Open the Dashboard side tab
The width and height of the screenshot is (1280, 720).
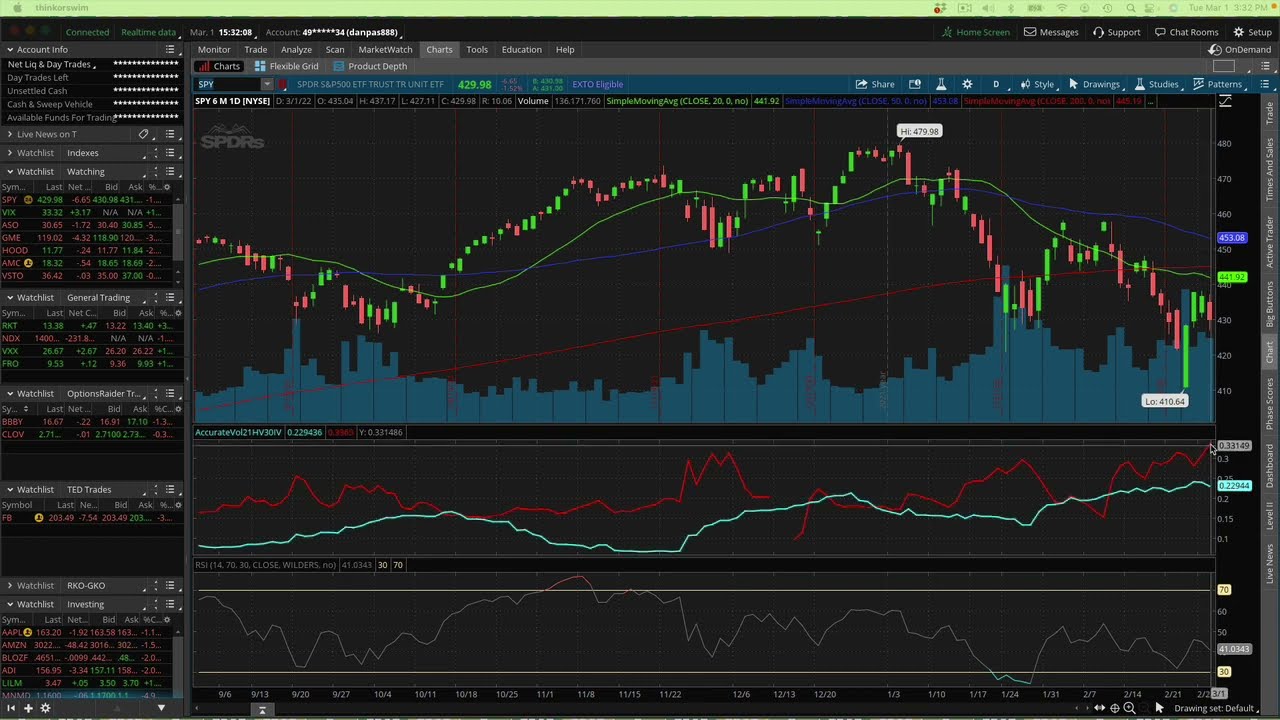click(1270, 466)
